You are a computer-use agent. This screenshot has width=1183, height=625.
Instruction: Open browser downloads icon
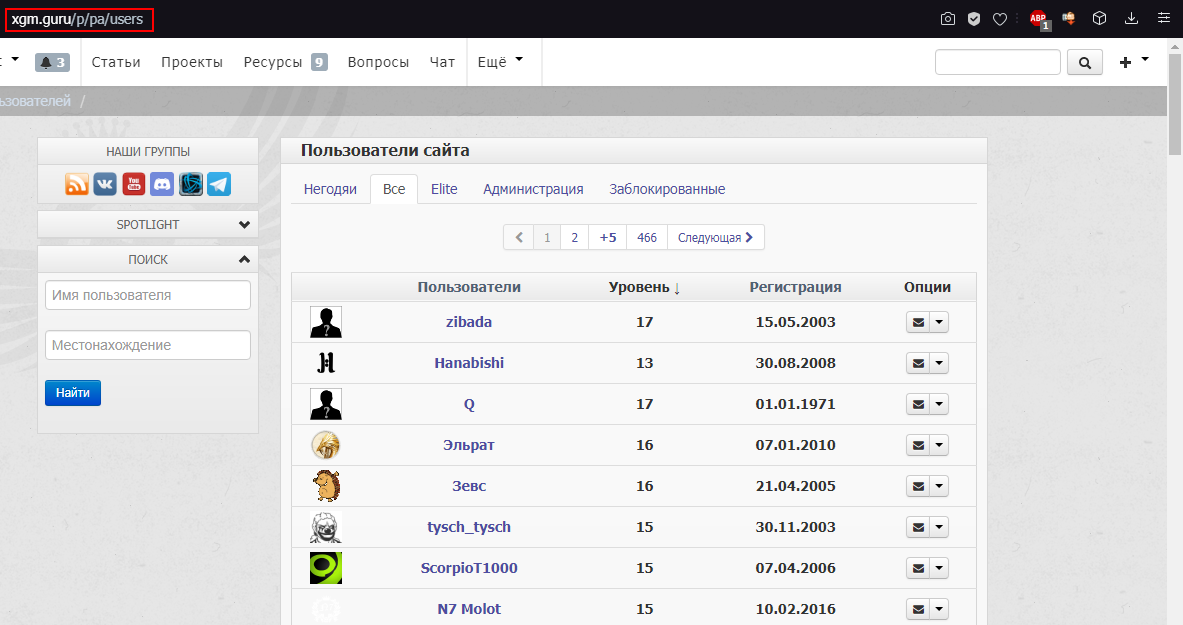pyautogui.click(x=1131, y=18)
